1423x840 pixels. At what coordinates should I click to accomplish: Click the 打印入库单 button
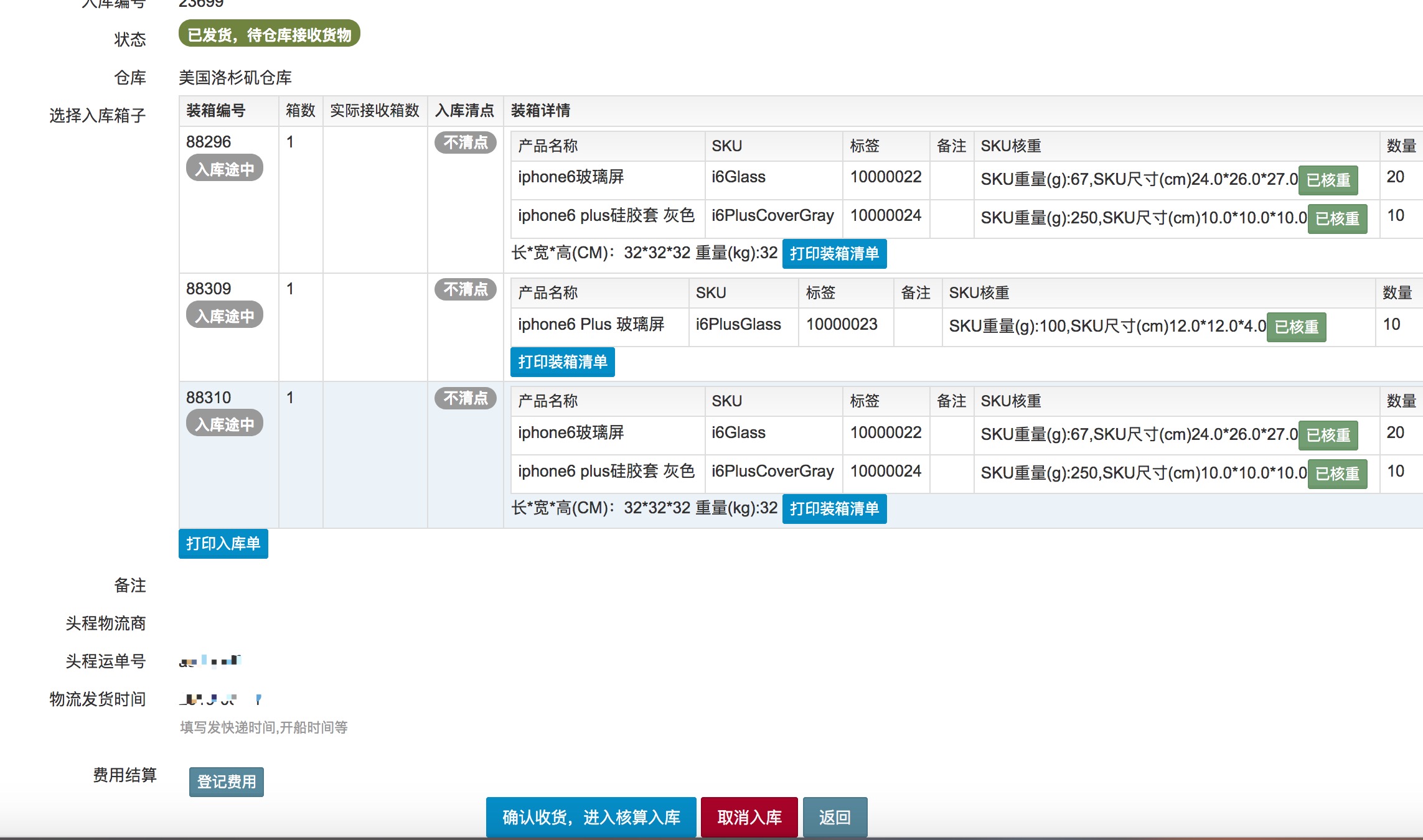tap(223, 544)
